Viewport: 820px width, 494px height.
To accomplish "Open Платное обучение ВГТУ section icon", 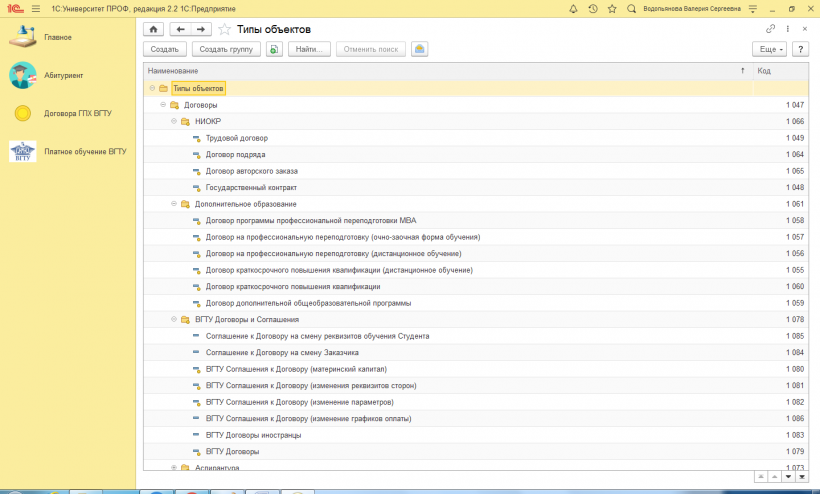I will (22, 151).
